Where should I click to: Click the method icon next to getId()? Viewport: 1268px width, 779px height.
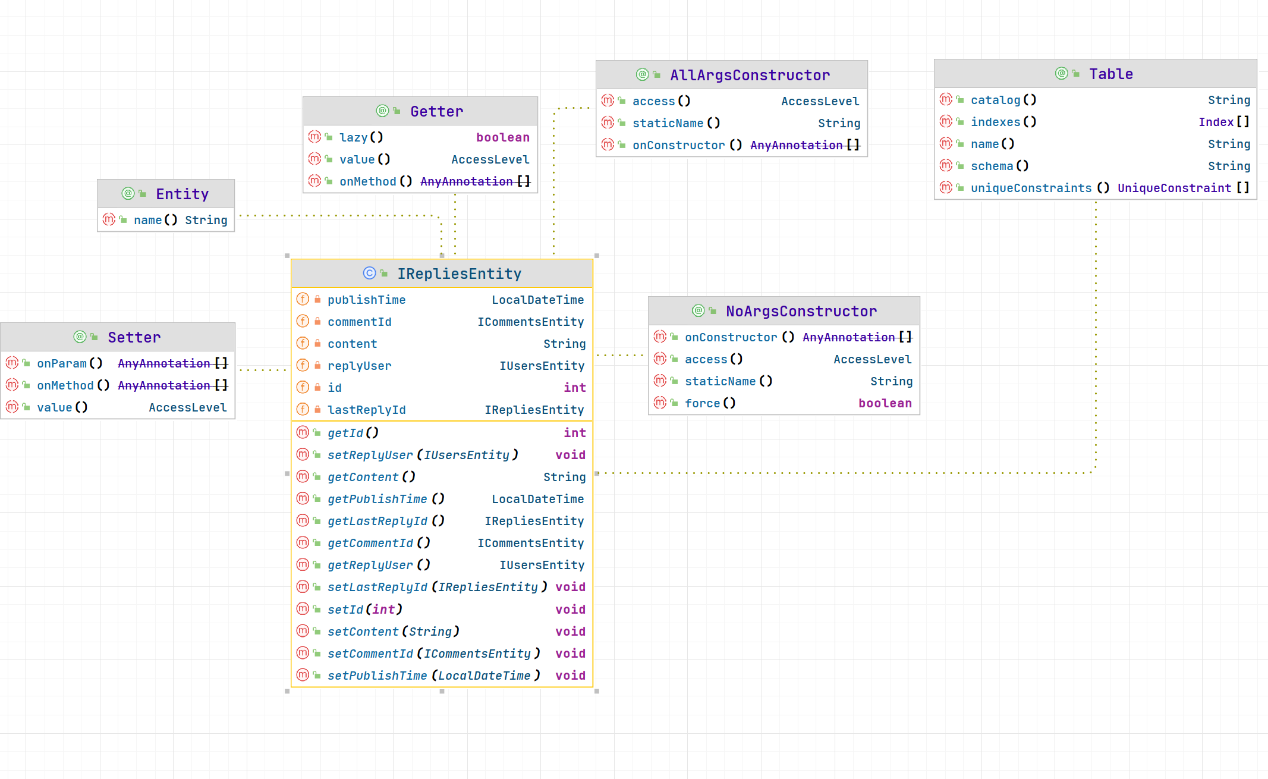coord(302,433)
